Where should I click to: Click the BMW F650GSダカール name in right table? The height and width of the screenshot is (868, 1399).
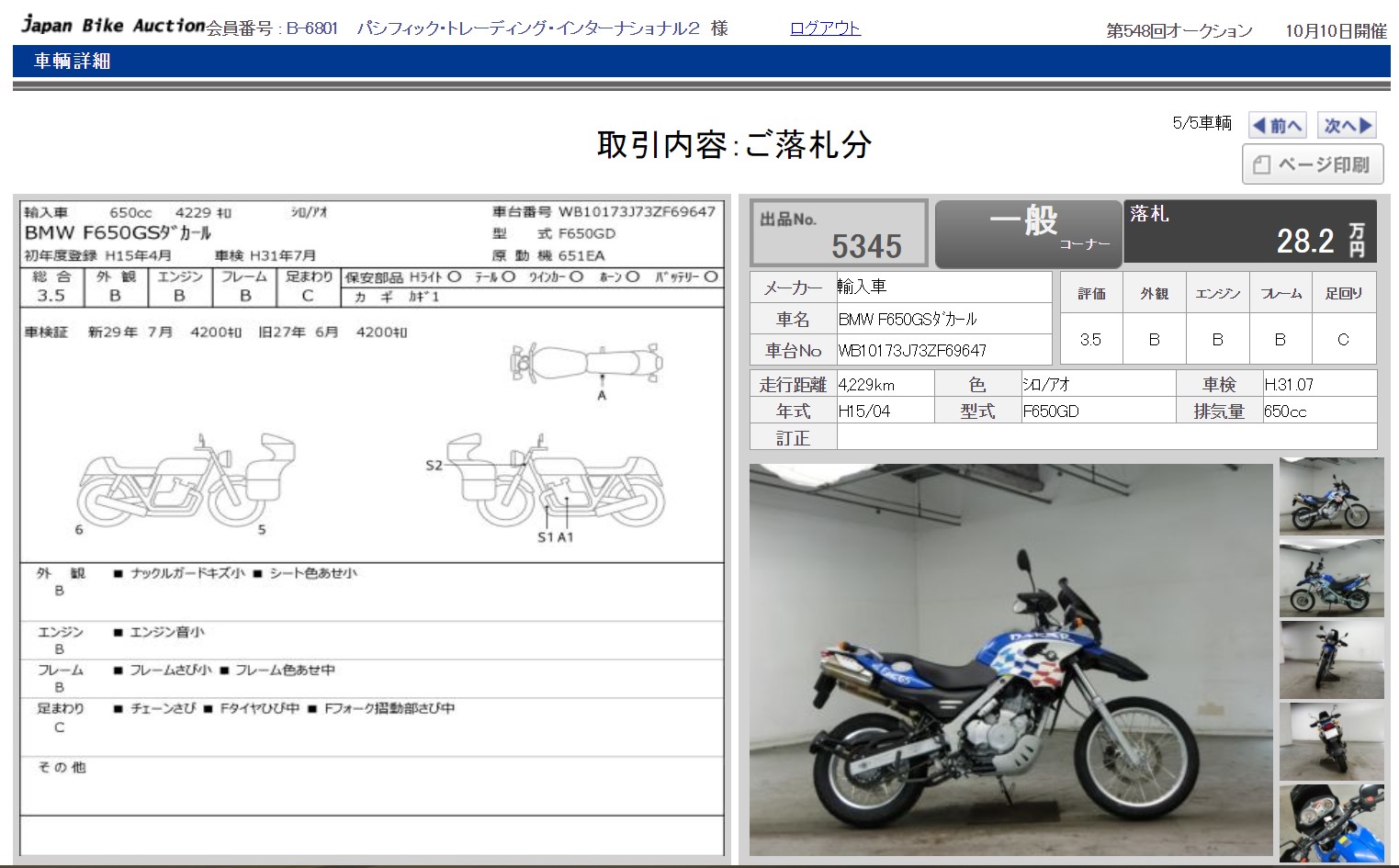click(908, 320)
